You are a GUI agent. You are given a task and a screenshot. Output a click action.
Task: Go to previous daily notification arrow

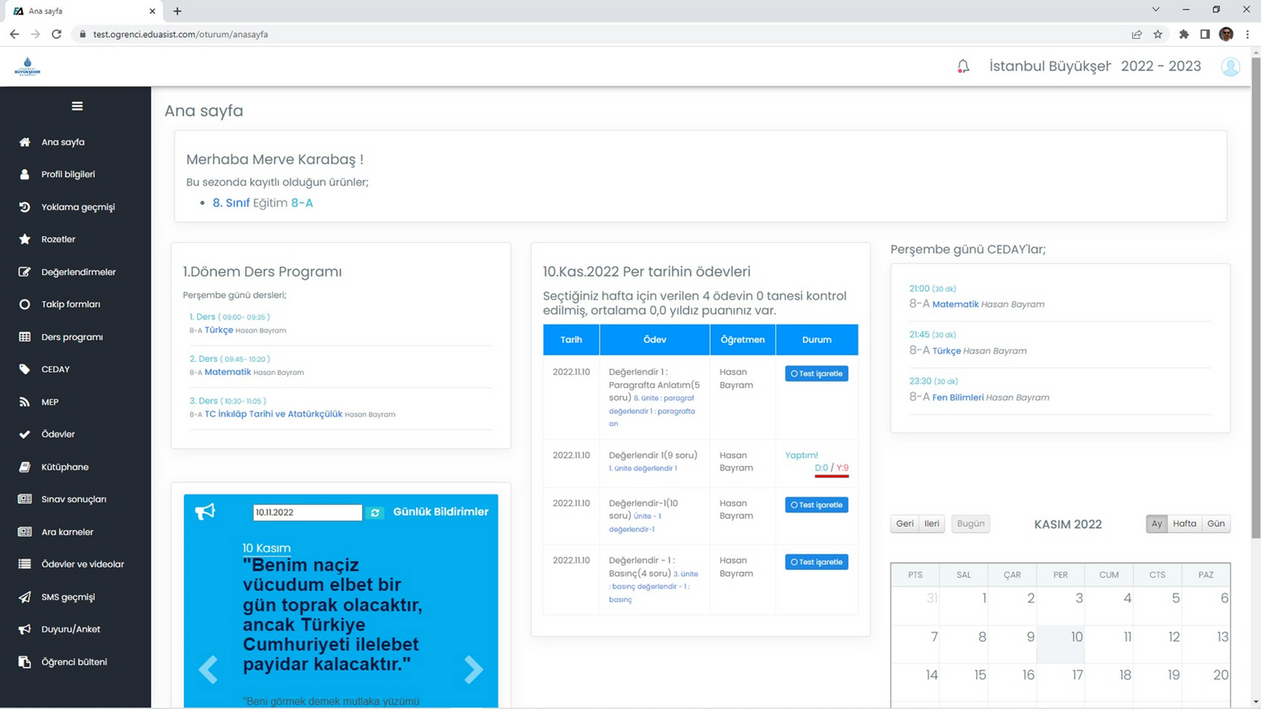208,669
